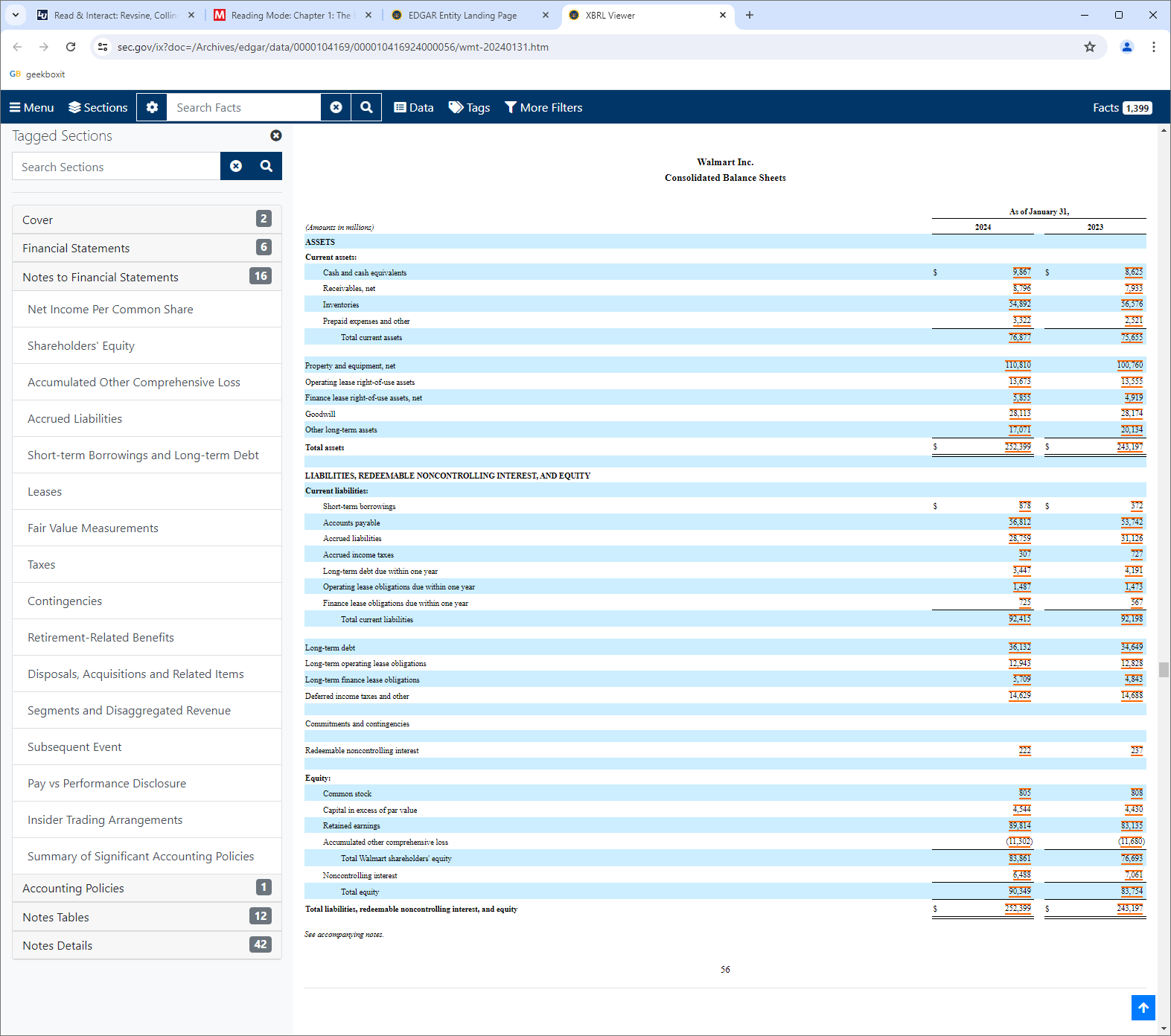Open Segments and Disaggregated Revenue note

click(x=147, y=710)
